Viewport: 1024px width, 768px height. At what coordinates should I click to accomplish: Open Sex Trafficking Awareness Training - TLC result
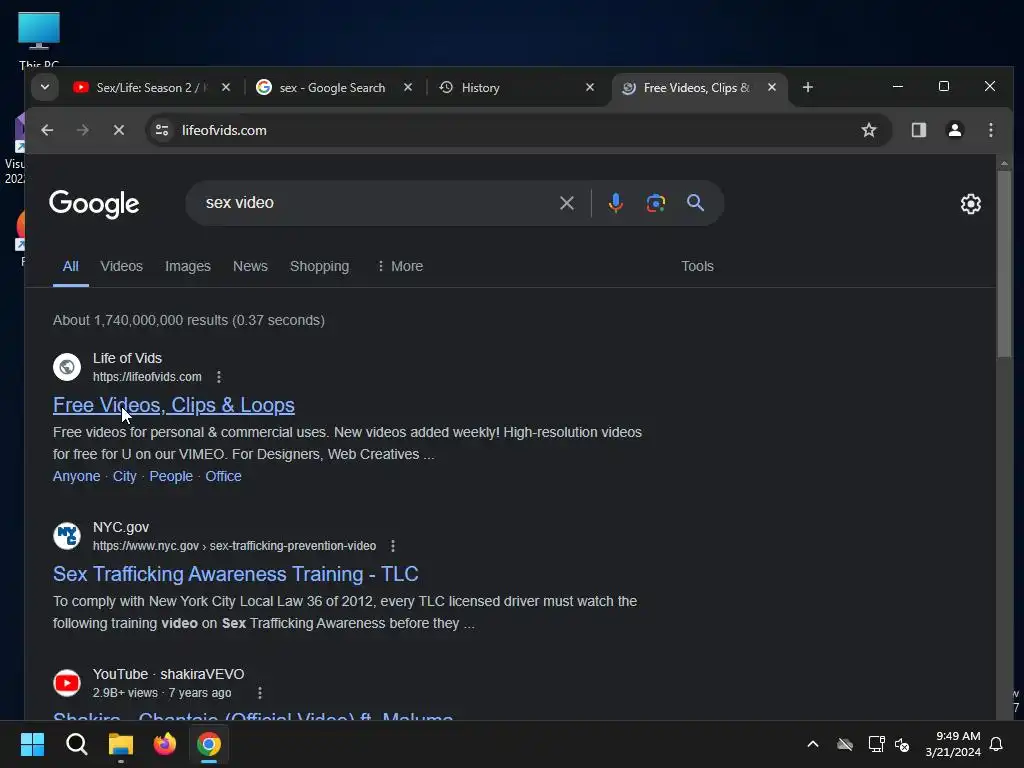click(236, 574)
